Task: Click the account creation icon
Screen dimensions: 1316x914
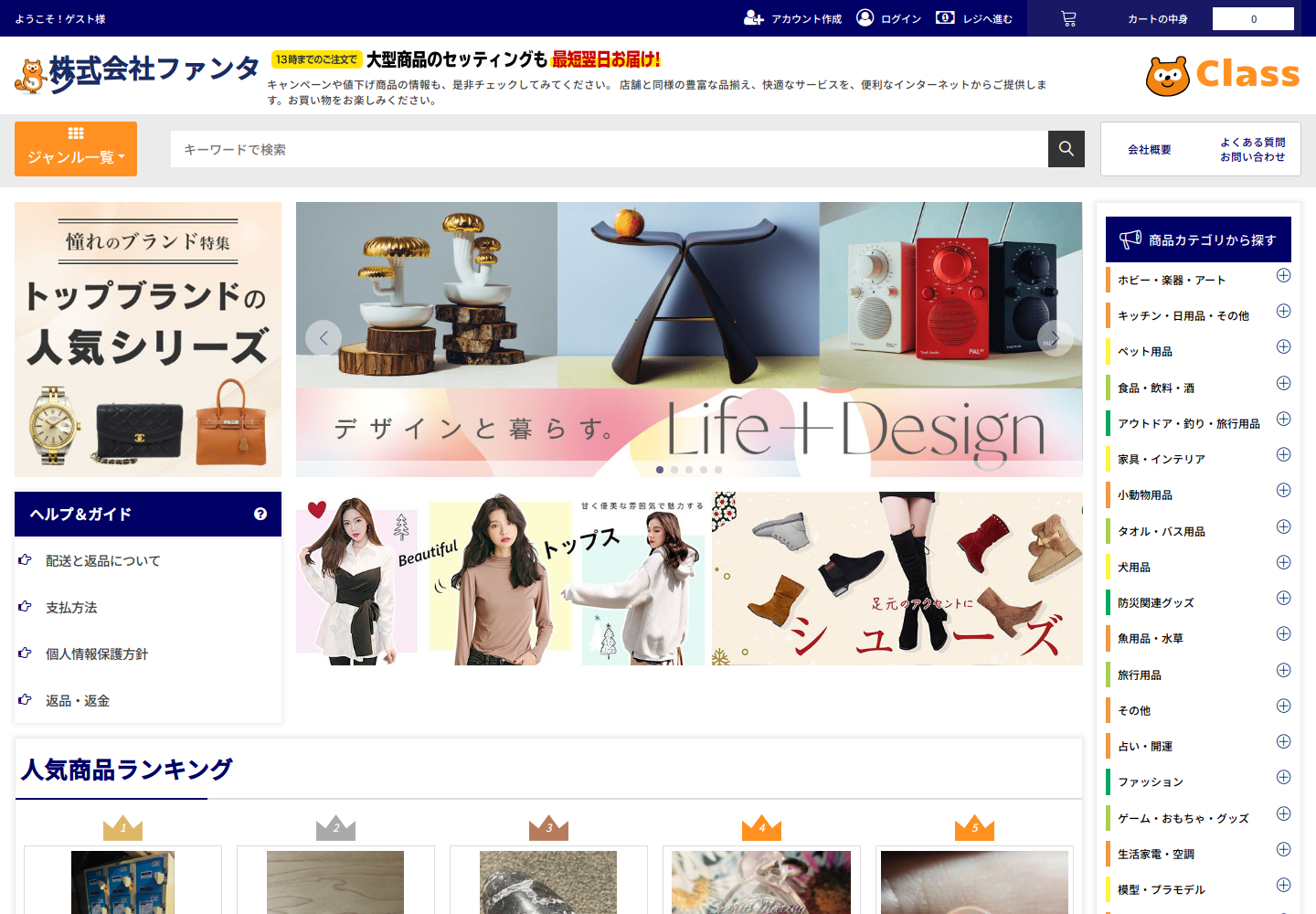Action: tap(754, 18)
